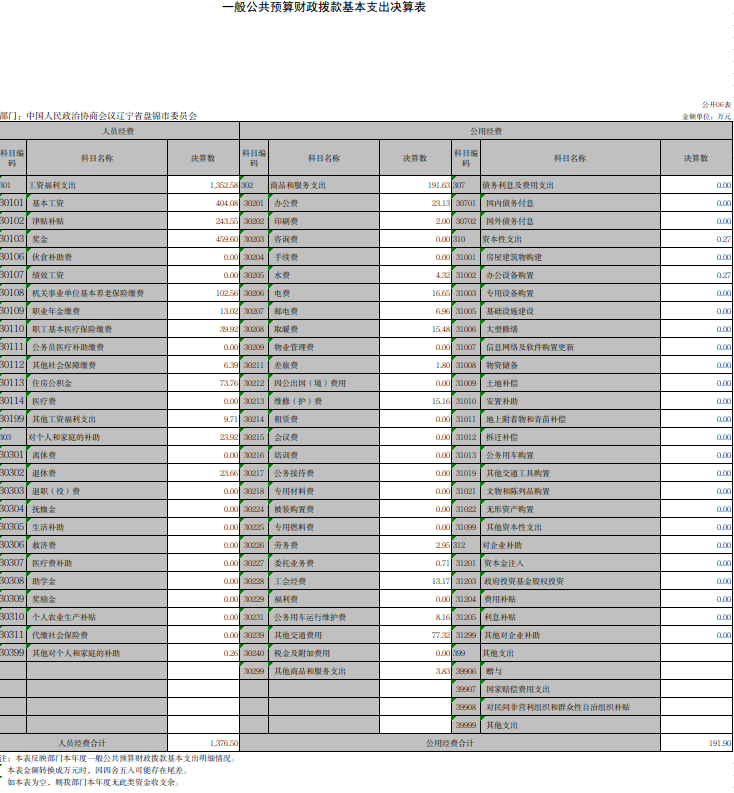Click the 债务利息及费用支出 cell

click(570, 185)
